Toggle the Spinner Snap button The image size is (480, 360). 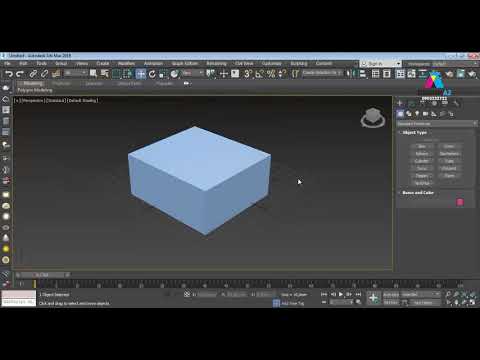(x=282, y=74)
